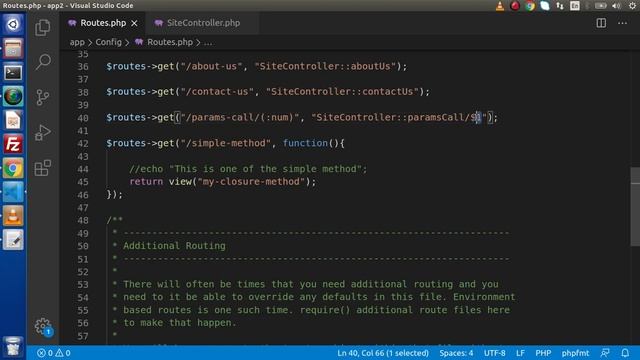This screenshot has height=360, width=640.
Task: Open the Trash from the dock
Action: pos(13,347)
